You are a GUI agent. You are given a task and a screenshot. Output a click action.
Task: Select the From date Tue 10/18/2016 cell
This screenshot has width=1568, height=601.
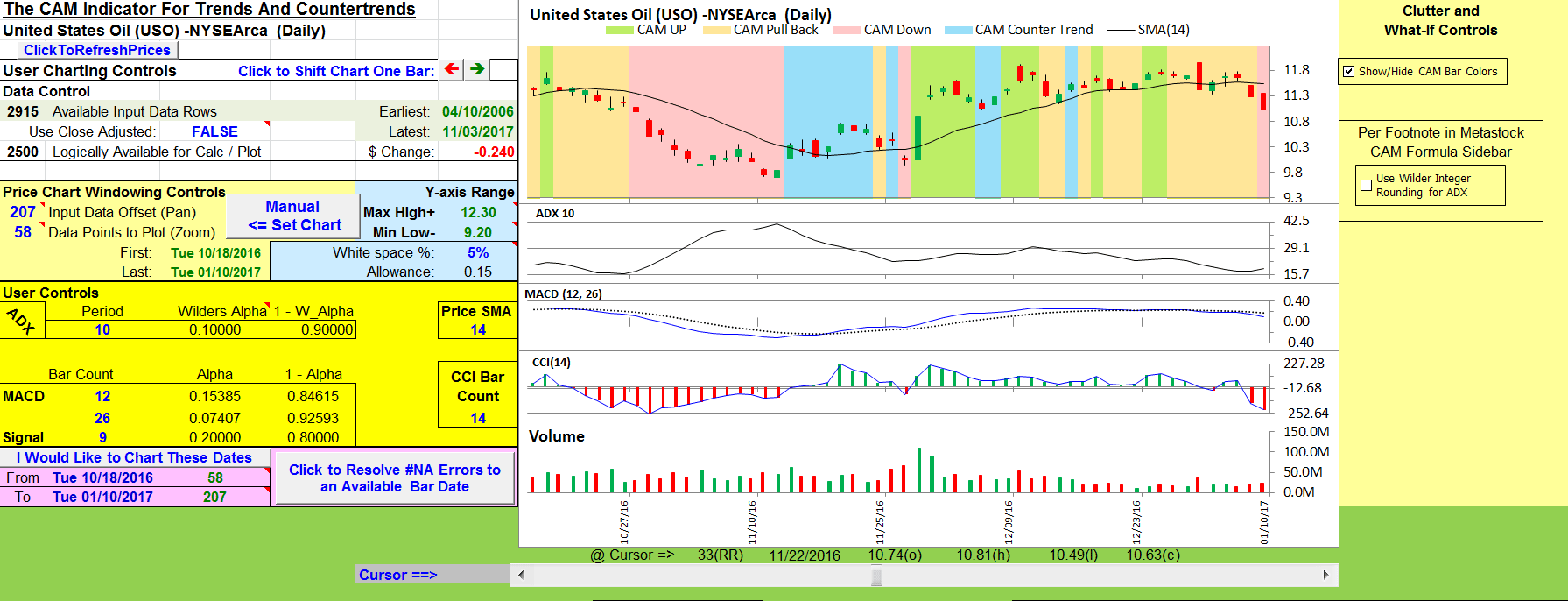(x=102, y=477)
